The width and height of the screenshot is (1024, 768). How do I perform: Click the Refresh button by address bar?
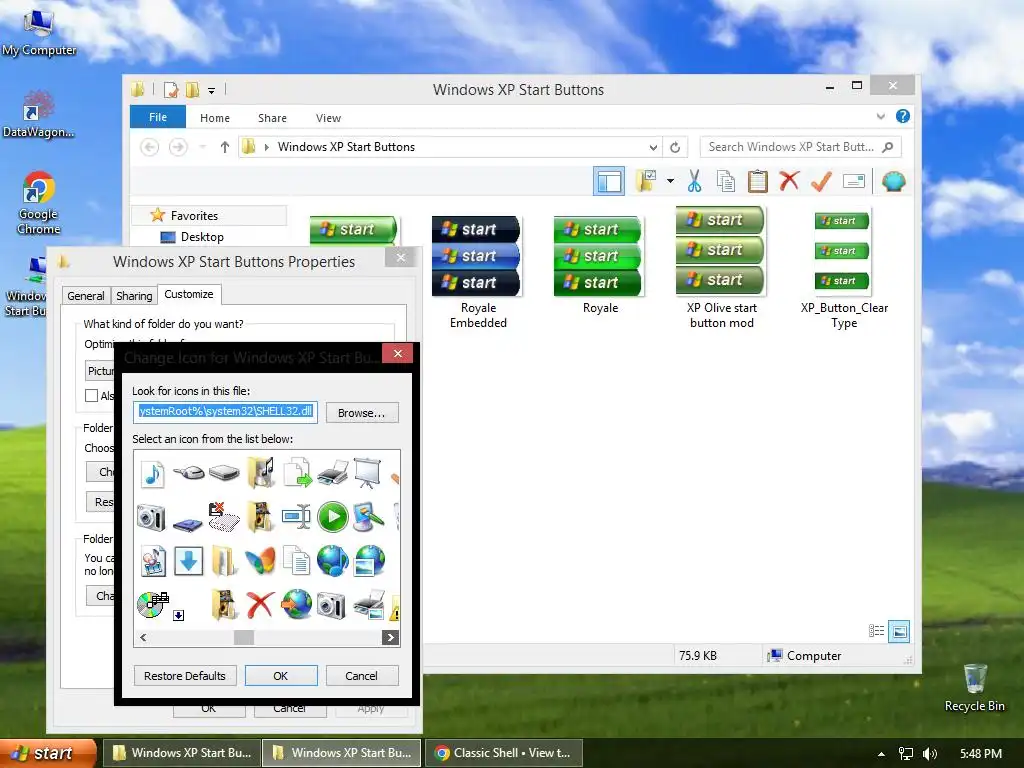pyautogui.click(x=675, y=147)
